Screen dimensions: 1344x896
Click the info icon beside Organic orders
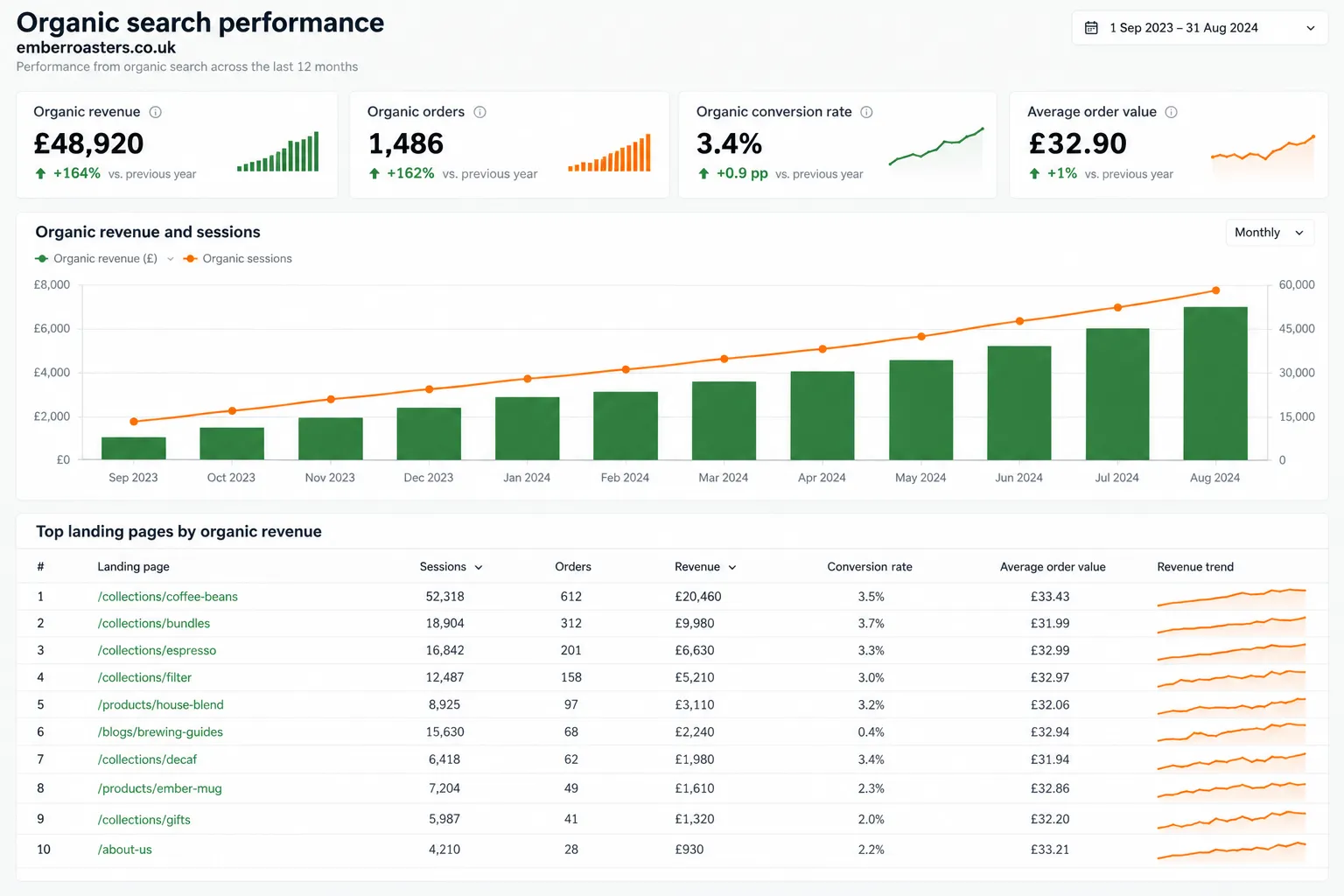tap(480, 112)
